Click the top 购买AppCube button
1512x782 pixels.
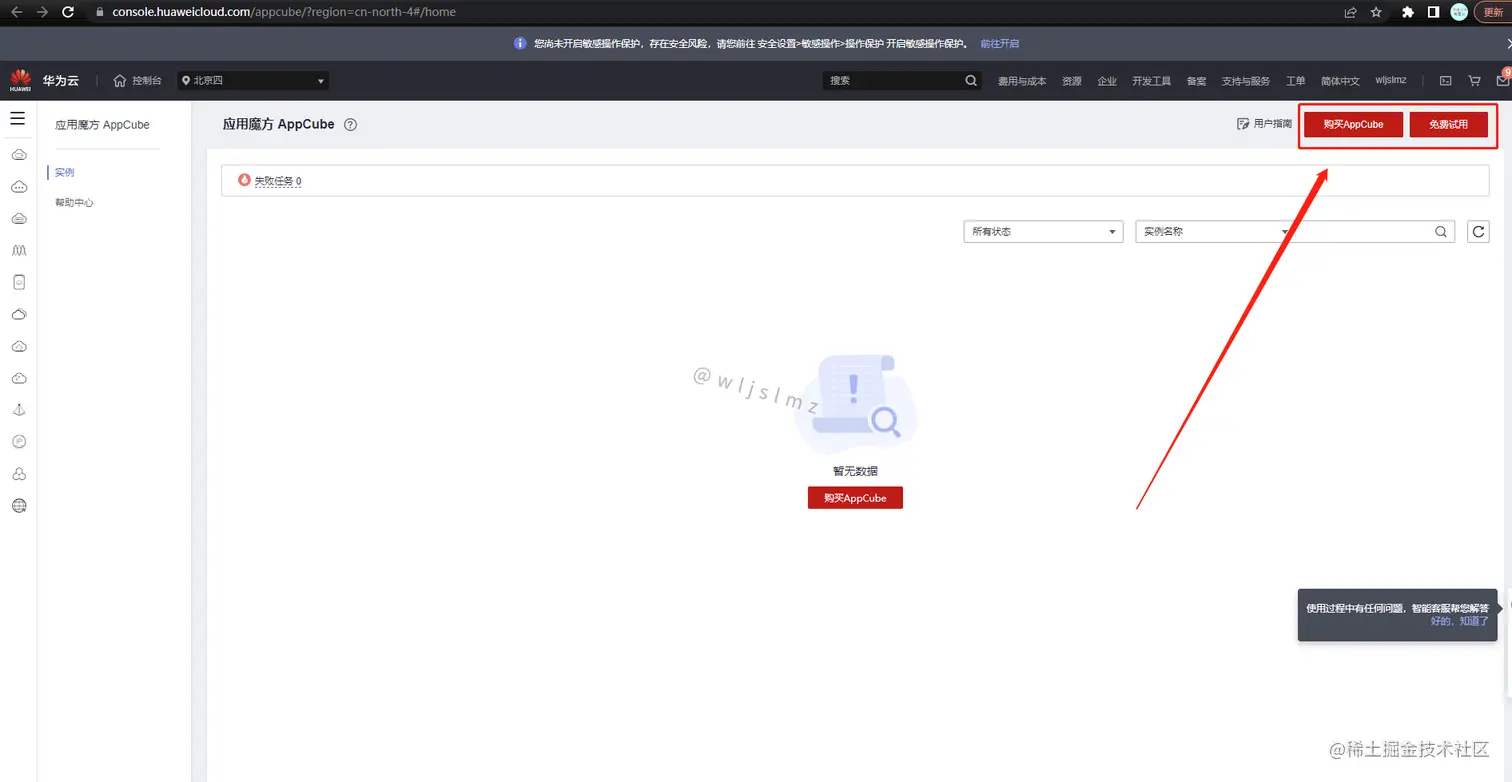pyautogui.click(x=1353, y=125)
